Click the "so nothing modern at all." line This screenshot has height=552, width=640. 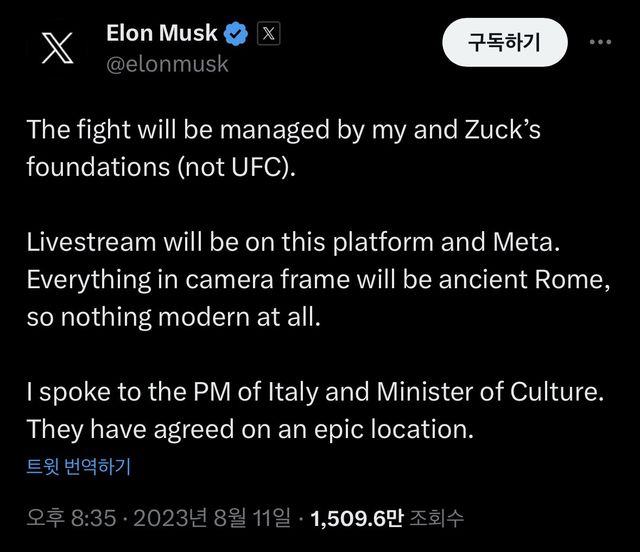click(x=175, y=316)
